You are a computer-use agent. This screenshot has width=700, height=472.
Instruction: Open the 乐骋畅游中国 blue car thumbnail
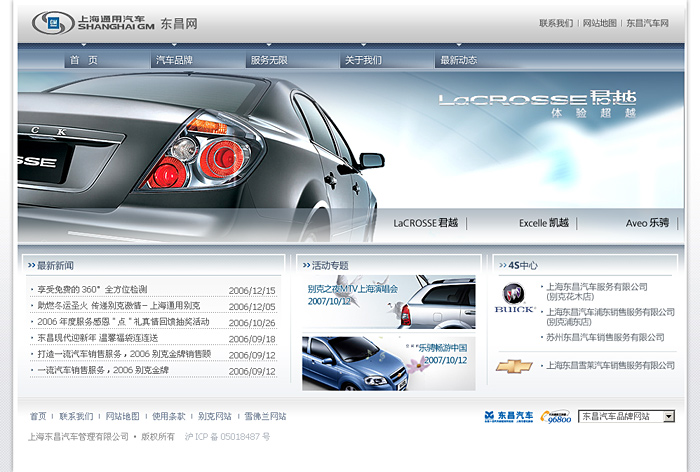tap(389, 363)
